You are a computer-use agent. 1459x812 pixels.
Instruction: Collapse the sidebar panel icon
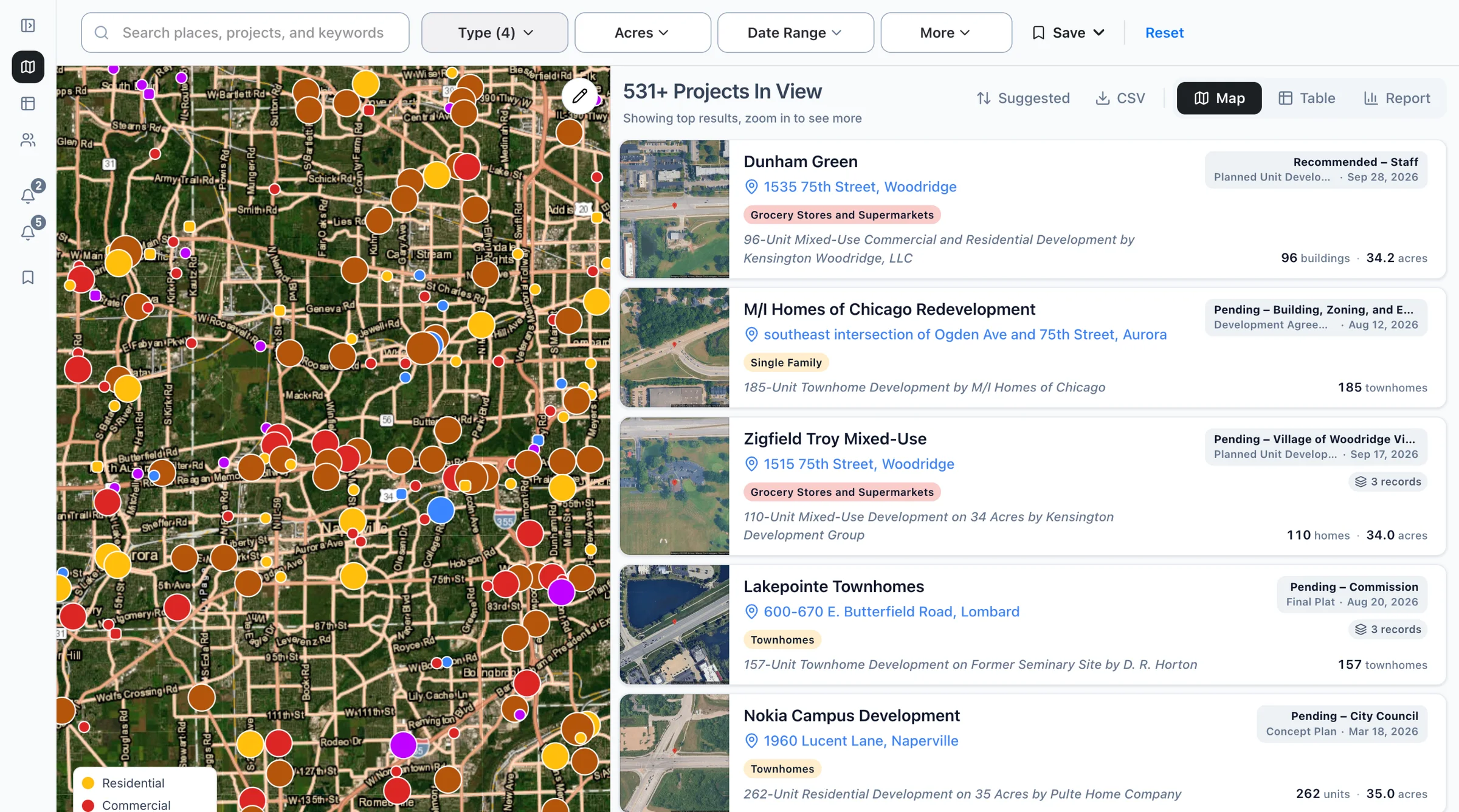pos(28,26)
